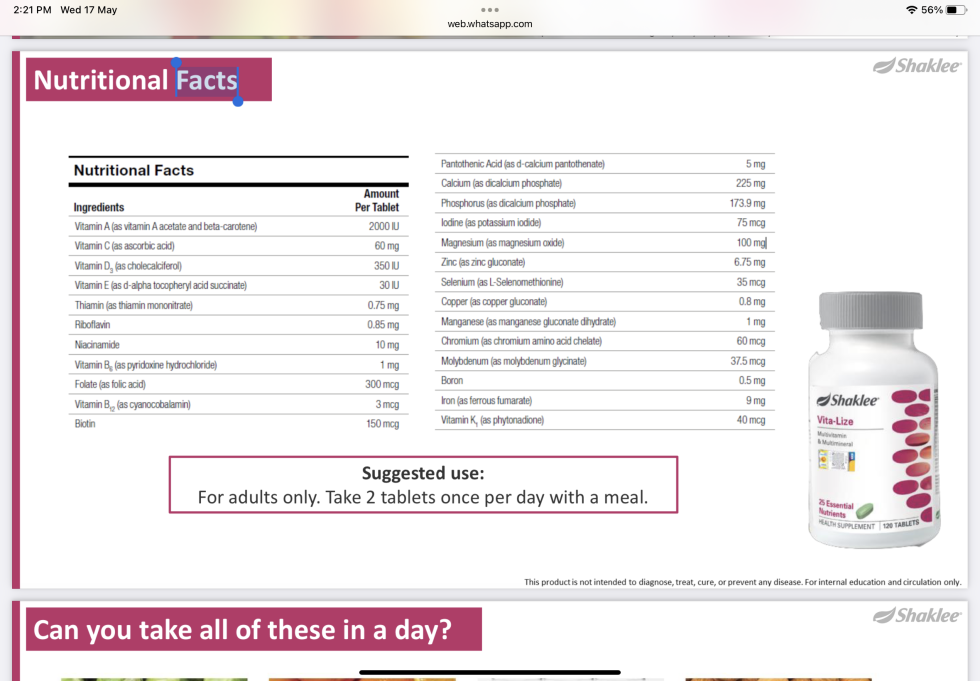Tap the 37.5 mcg value
The width and height of the screenshot is (980, 681).
coord(748,361)
